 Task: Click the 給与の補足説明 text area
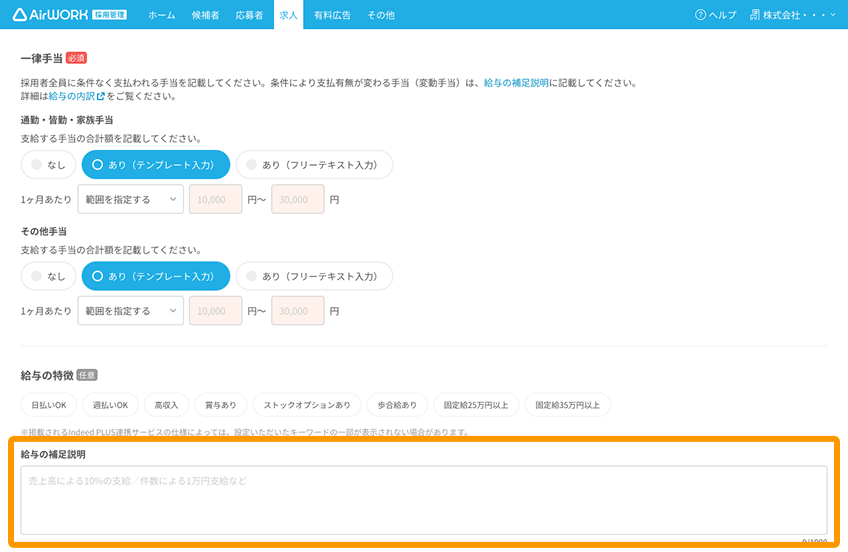(x=424, y=500)
